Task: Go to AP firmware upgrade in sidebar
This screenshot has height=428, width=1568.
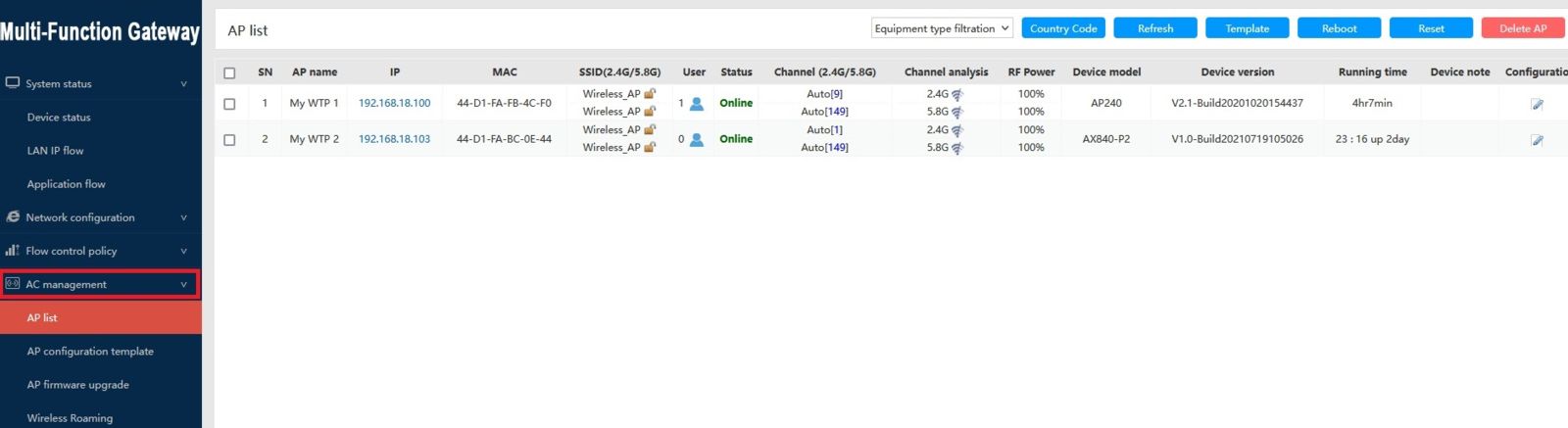Action: click(x=78, y=385)
